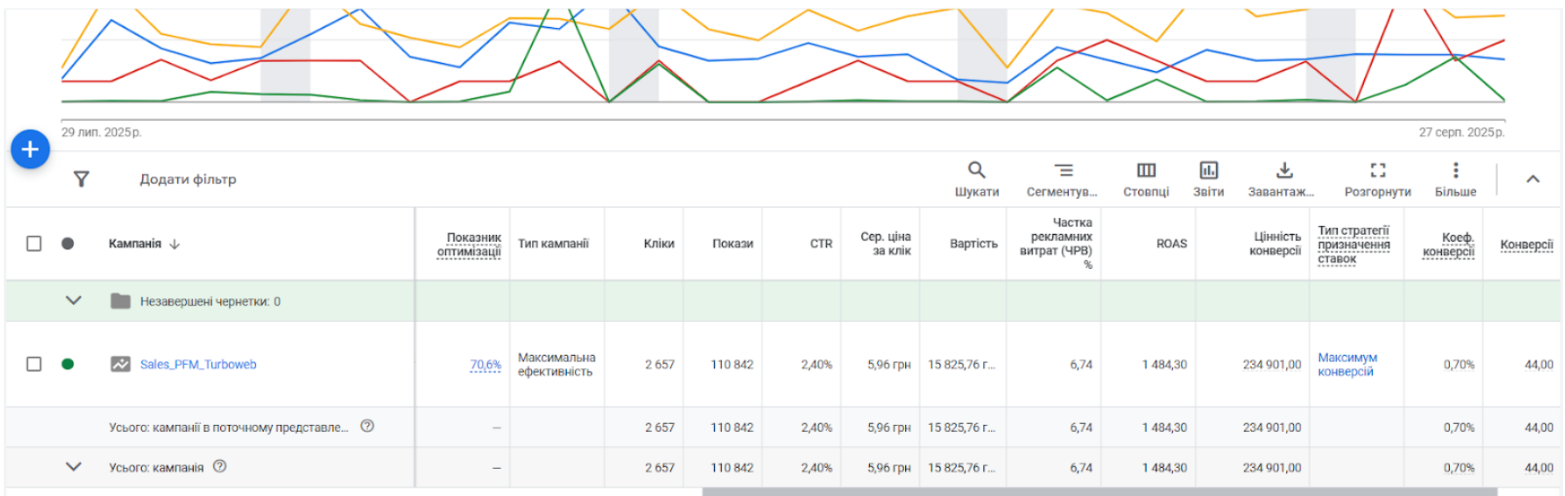Click Розгорнути to expand table fullscreen
The width and height of the screenshot is (1565, 496).
[1378, 178]
